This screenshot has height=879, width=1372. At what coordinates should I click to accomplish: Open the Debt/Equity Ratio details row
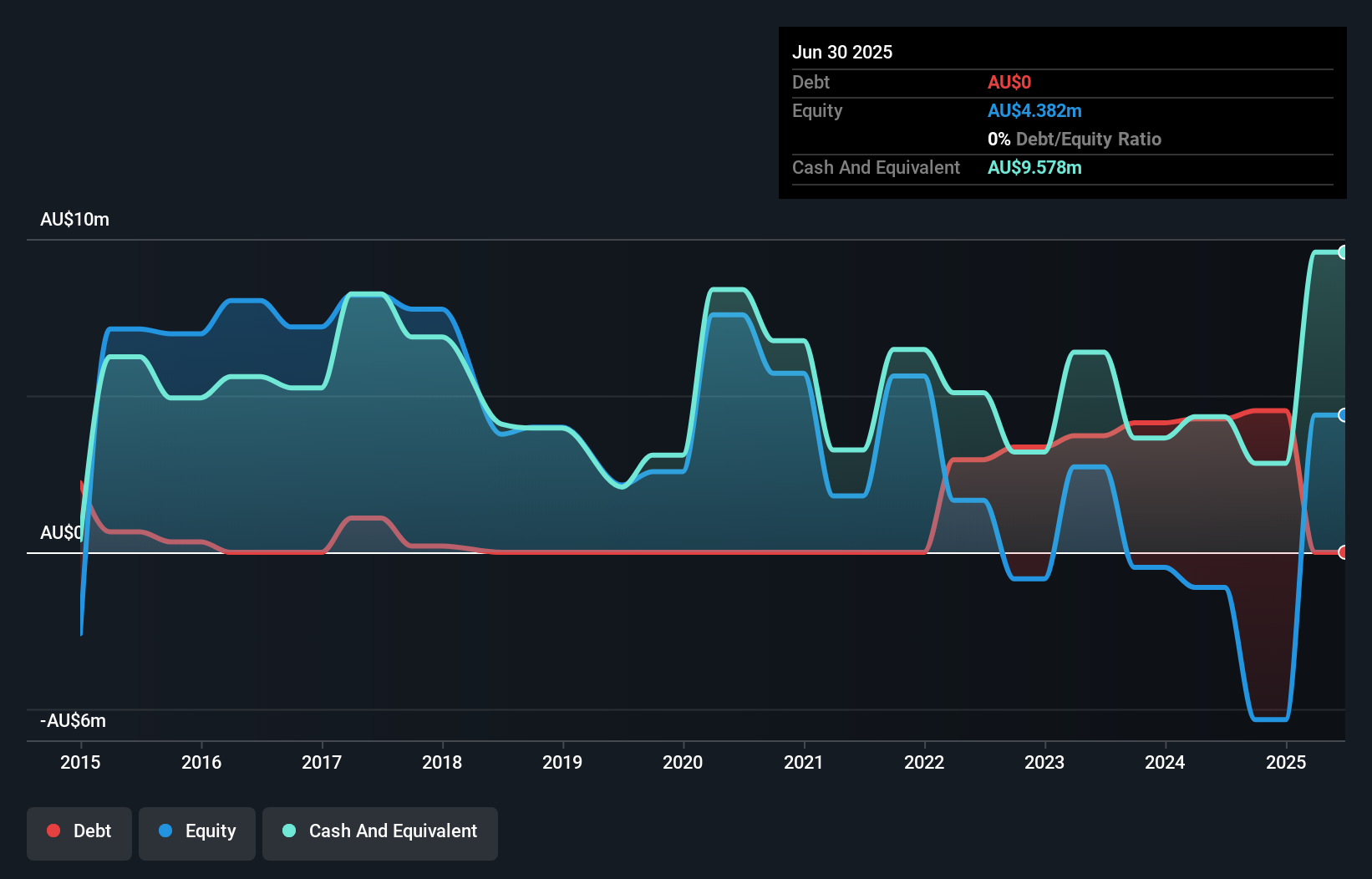point(1075,139)
